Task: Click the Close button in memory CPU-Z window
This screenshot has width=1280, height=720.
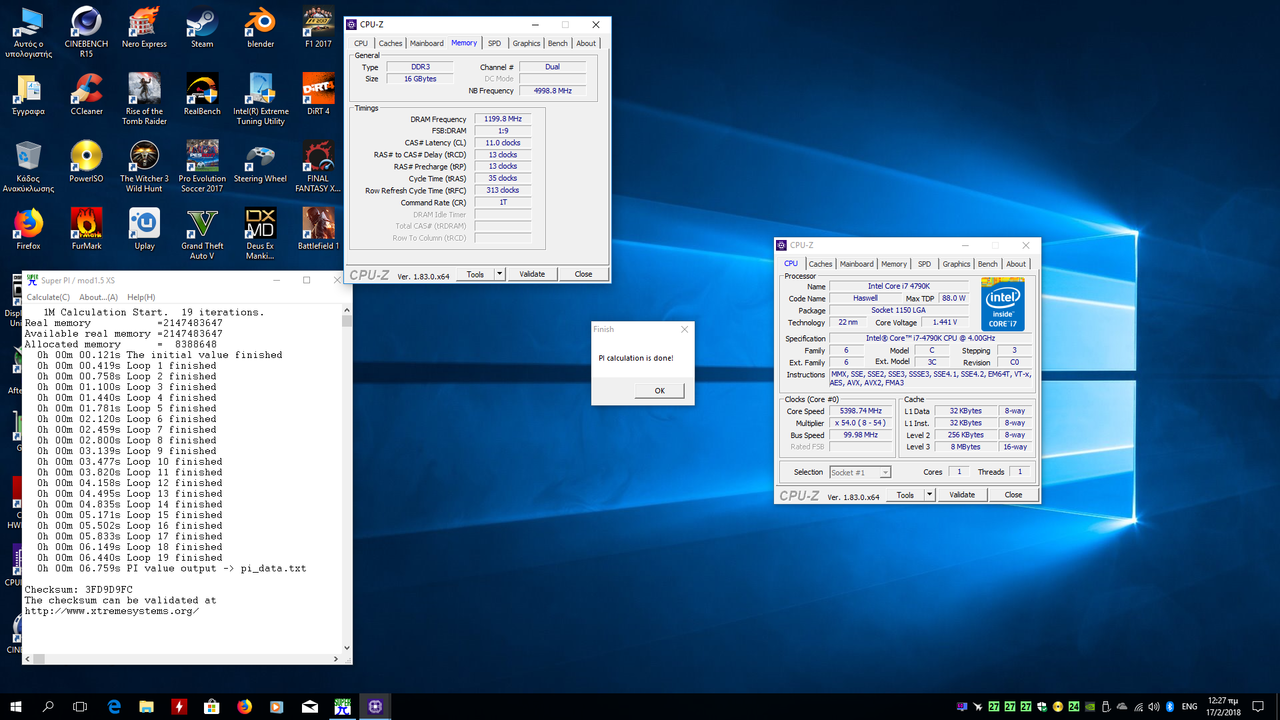Action: click(583, 274)
